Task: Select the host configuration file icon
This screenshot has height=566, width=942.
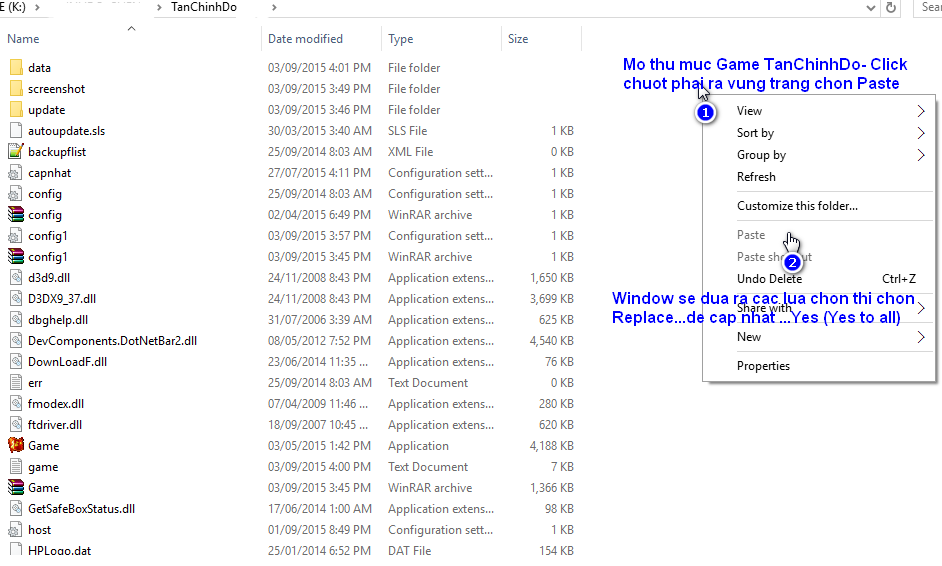Action: pos(16,530)
